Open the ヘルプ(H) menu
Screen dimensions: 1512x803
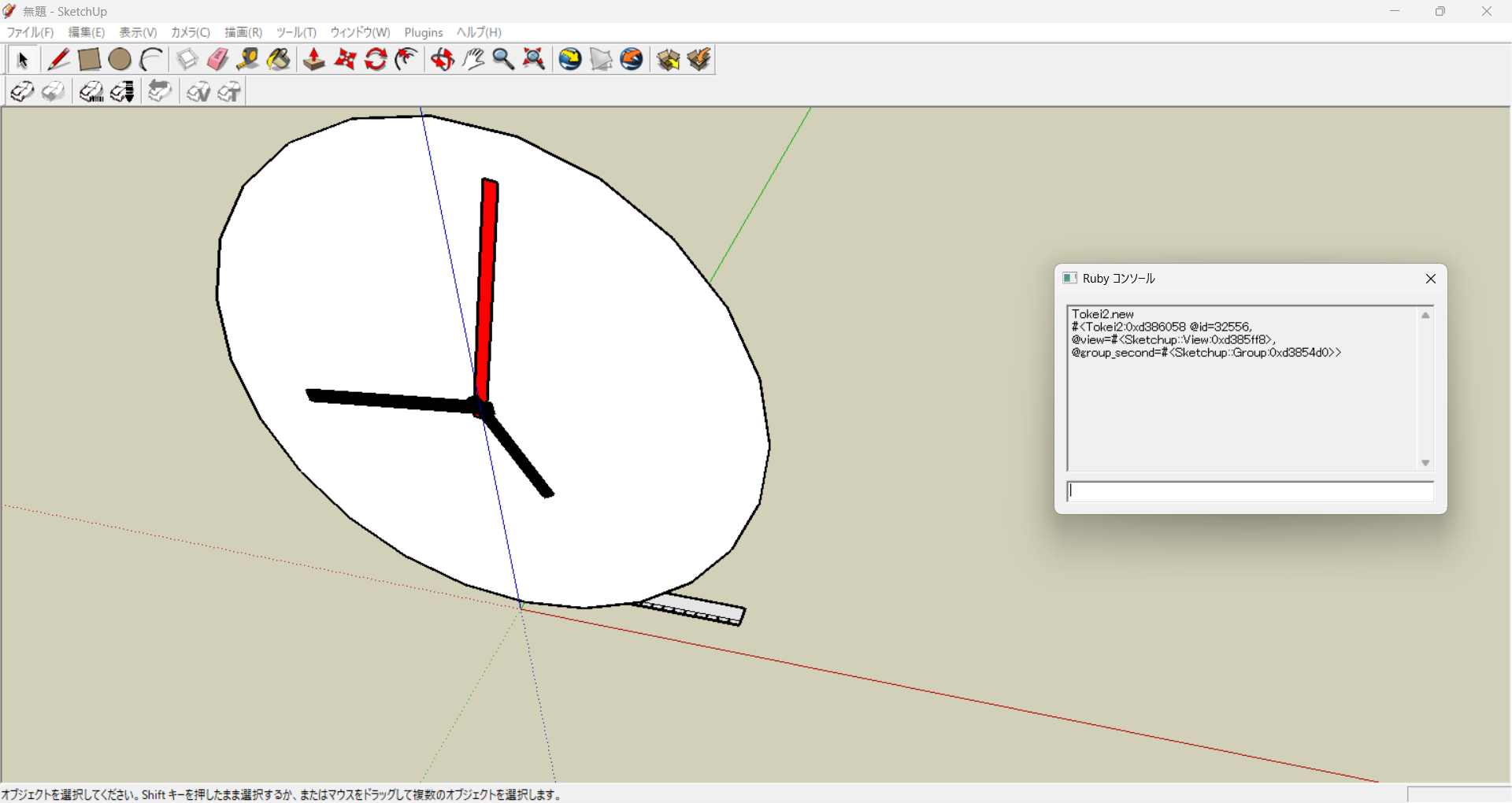coord(479,32)
